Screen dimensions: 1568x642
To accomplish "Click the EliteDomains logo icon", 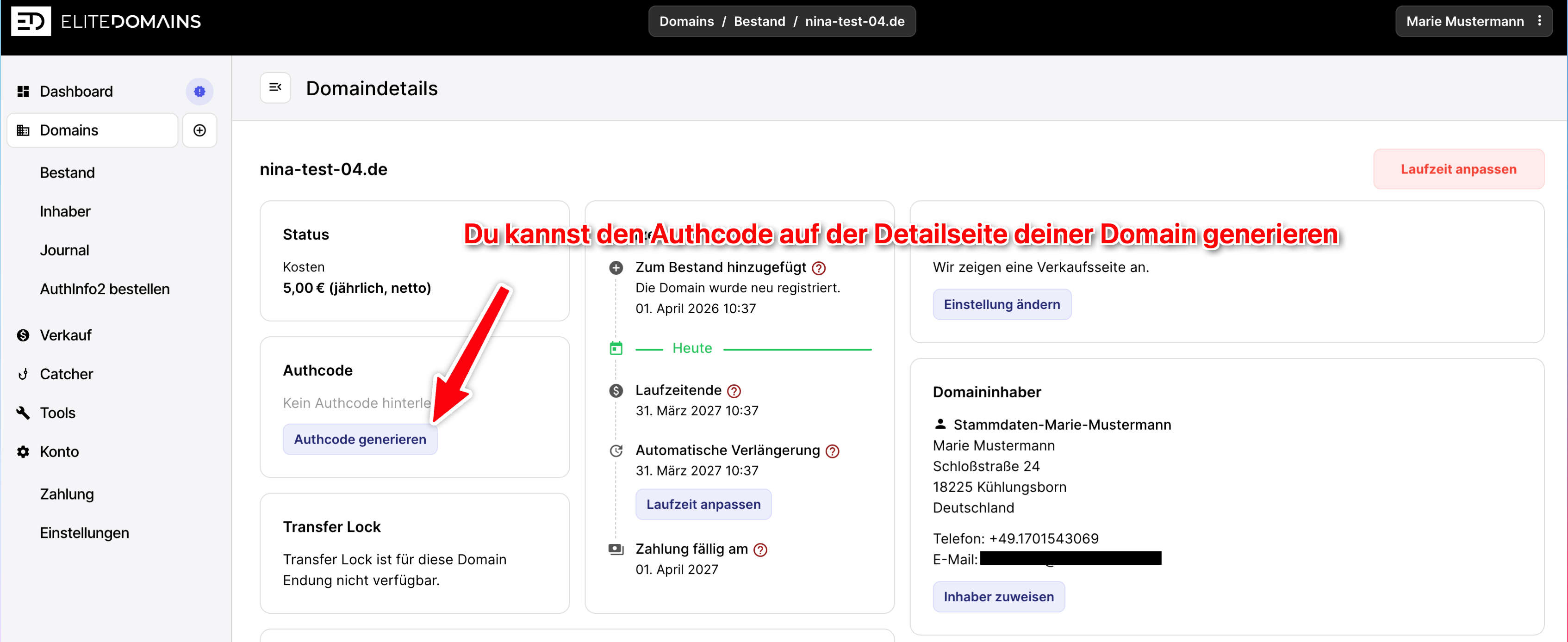I will [31, 21].
